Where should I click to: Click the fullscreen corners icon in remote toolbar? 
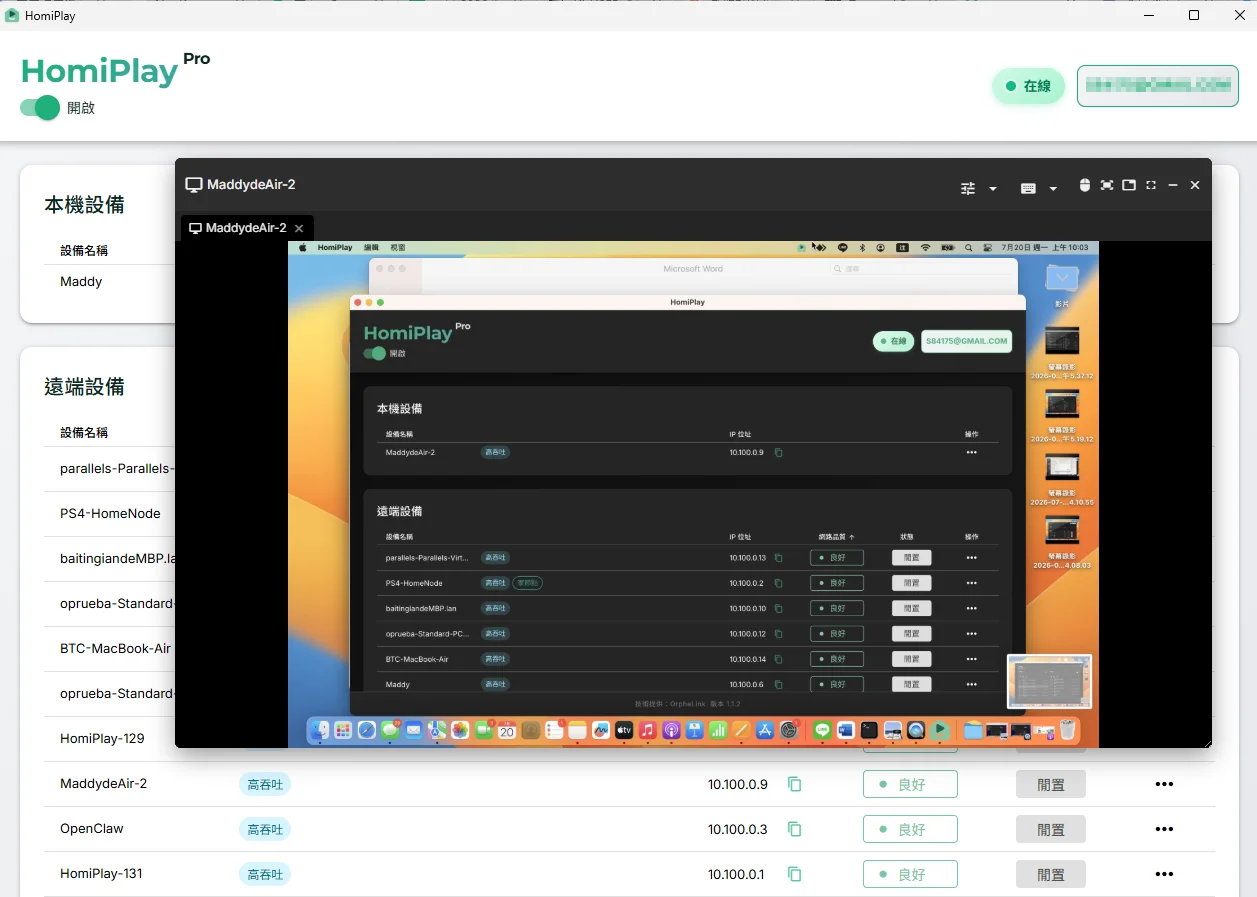point(1151,185)
